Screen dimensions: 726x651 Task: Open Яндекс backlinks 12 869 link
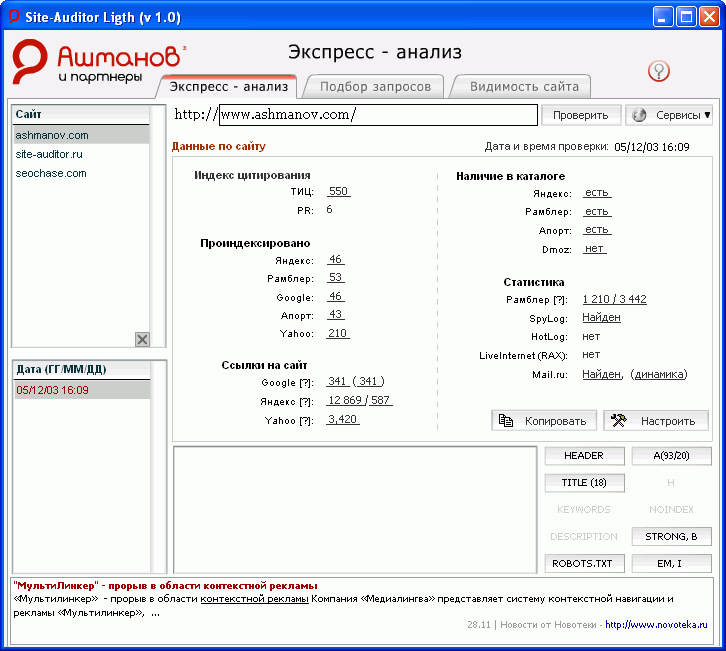344,400
